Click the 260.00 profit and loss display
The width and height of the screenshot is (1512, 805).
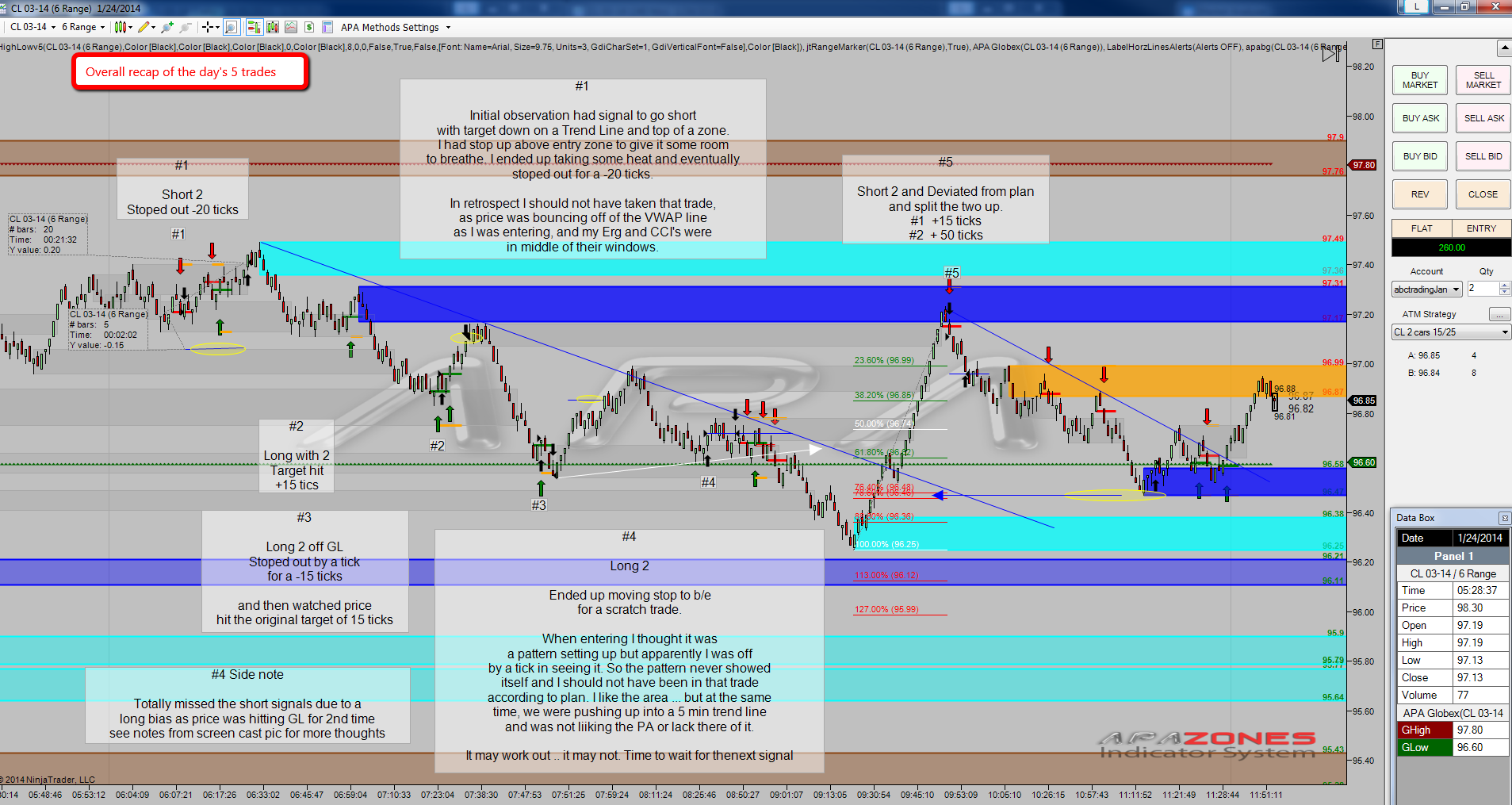click(1452, 247)
